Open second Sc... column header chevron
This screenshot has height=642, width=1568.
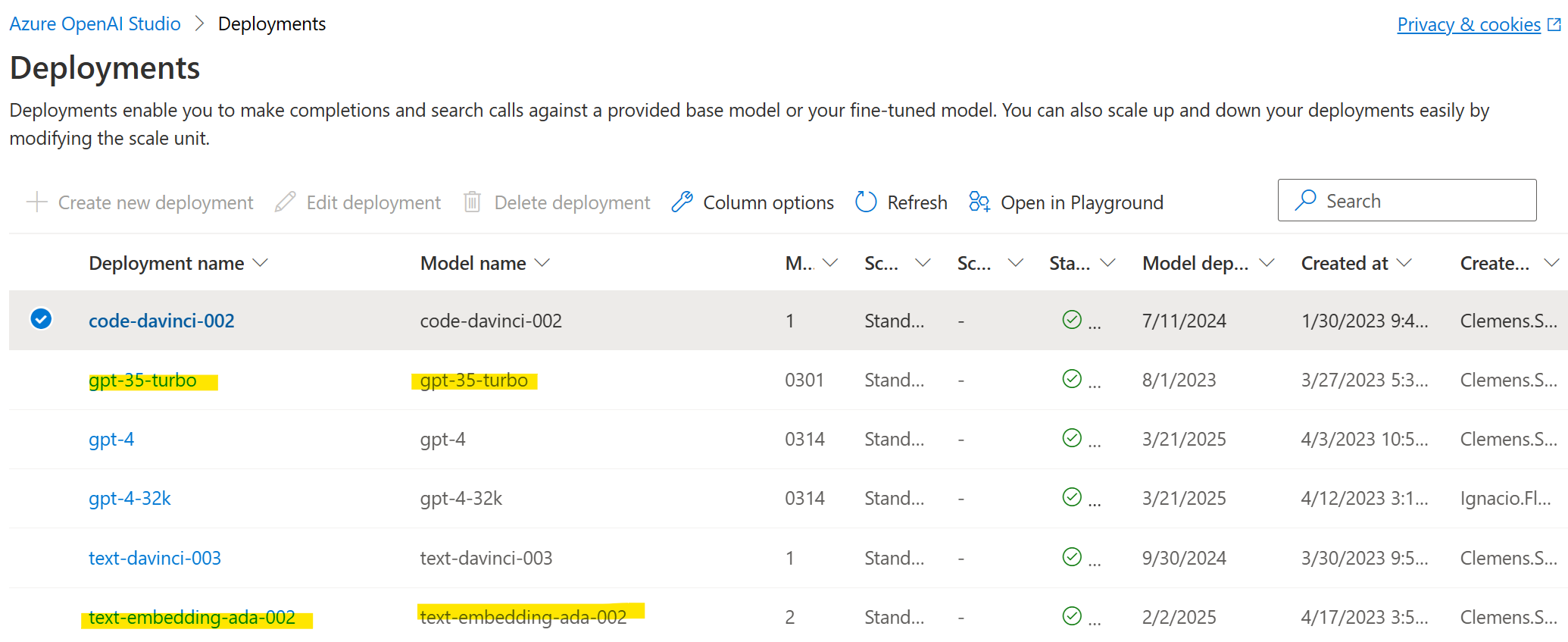point(1016,263)
